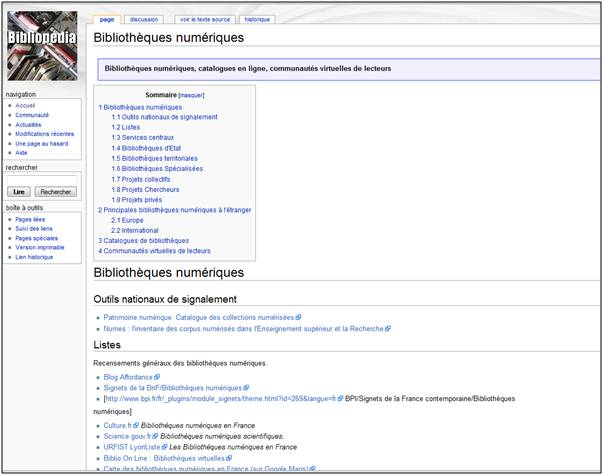Select Version imprimable link

(40, 247)
